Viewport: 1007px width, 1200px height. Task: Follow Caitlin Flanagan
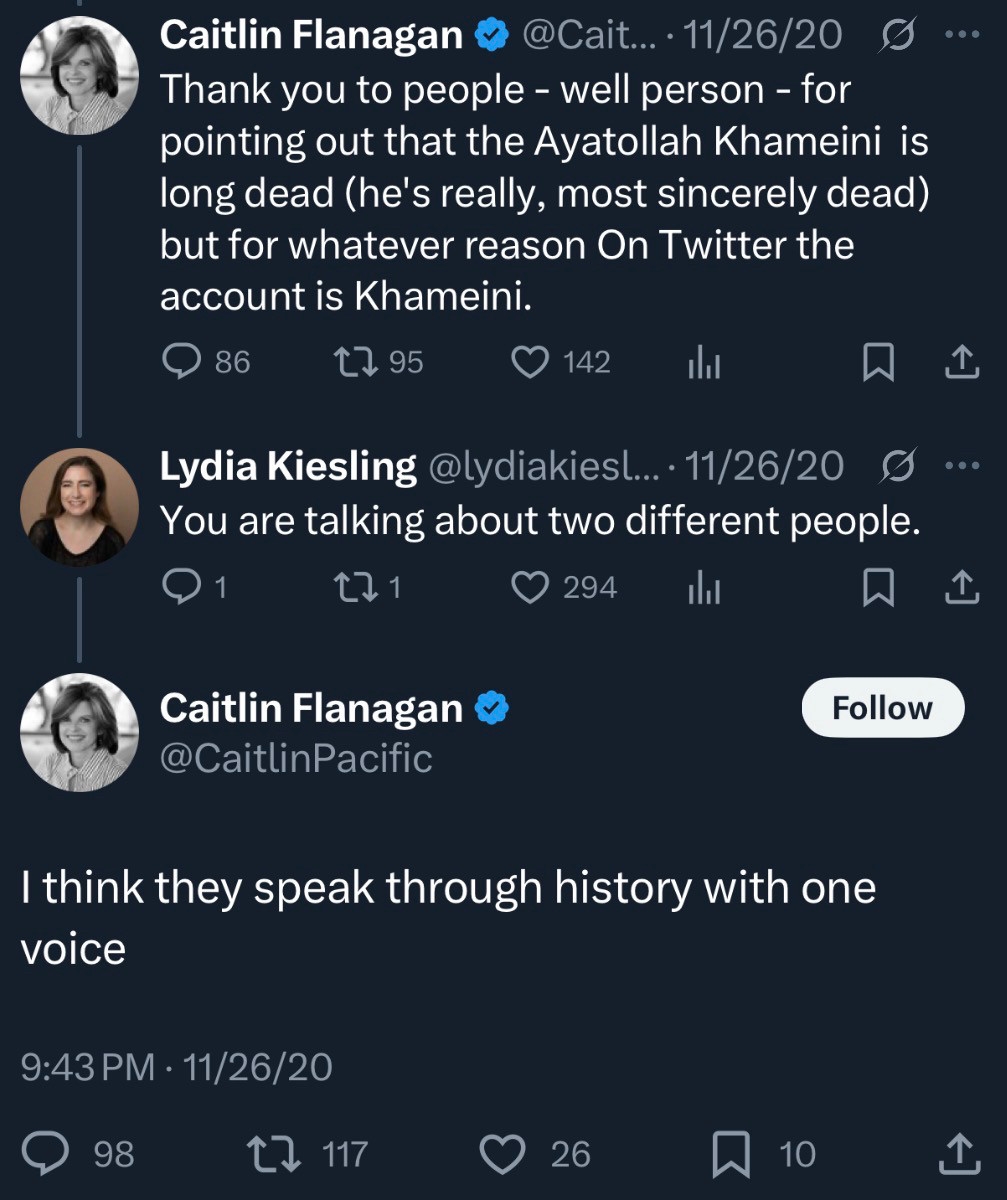(882, 708)
